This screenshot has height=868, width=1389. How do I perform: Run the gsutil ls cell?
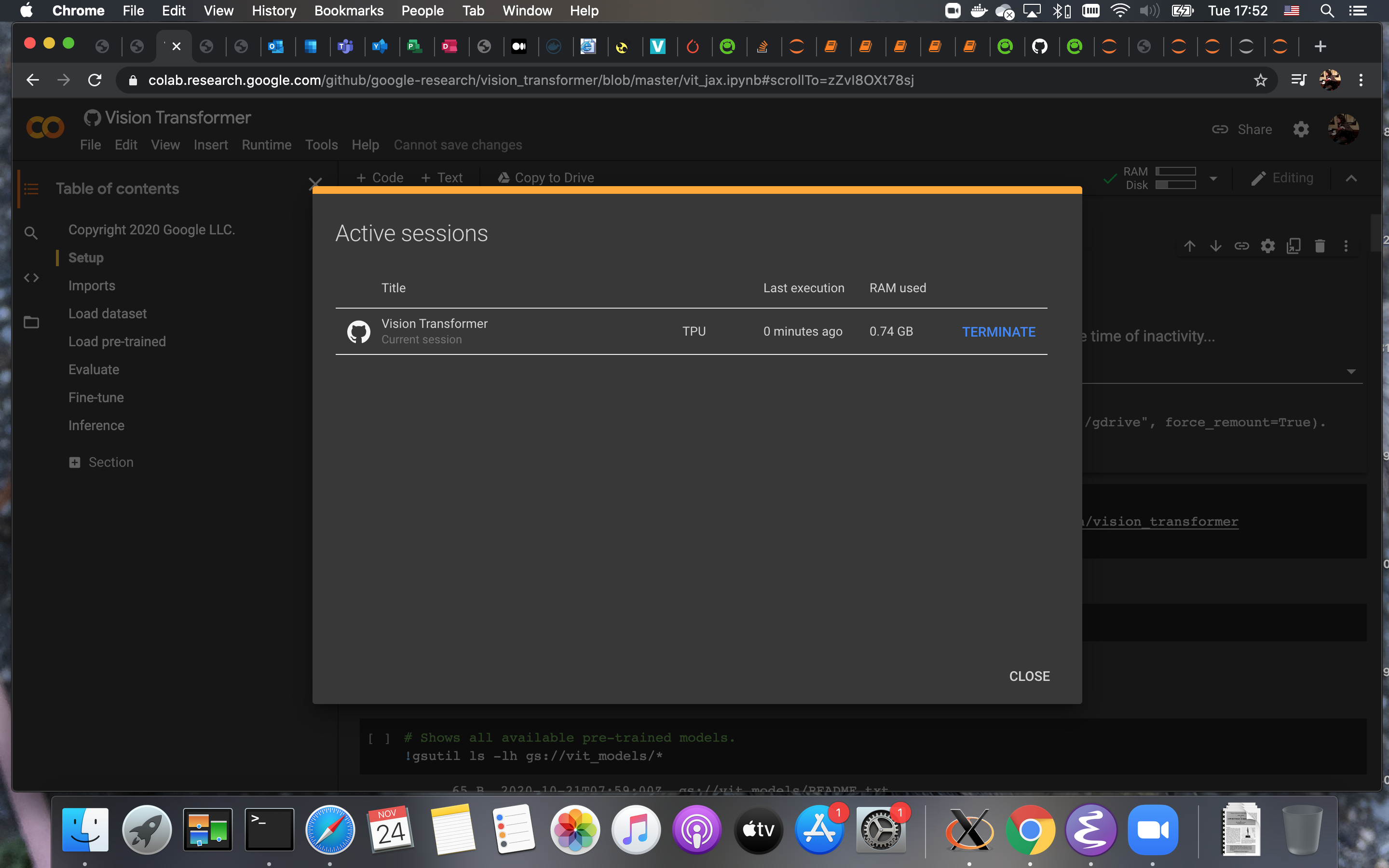click(x=379, y=738)
